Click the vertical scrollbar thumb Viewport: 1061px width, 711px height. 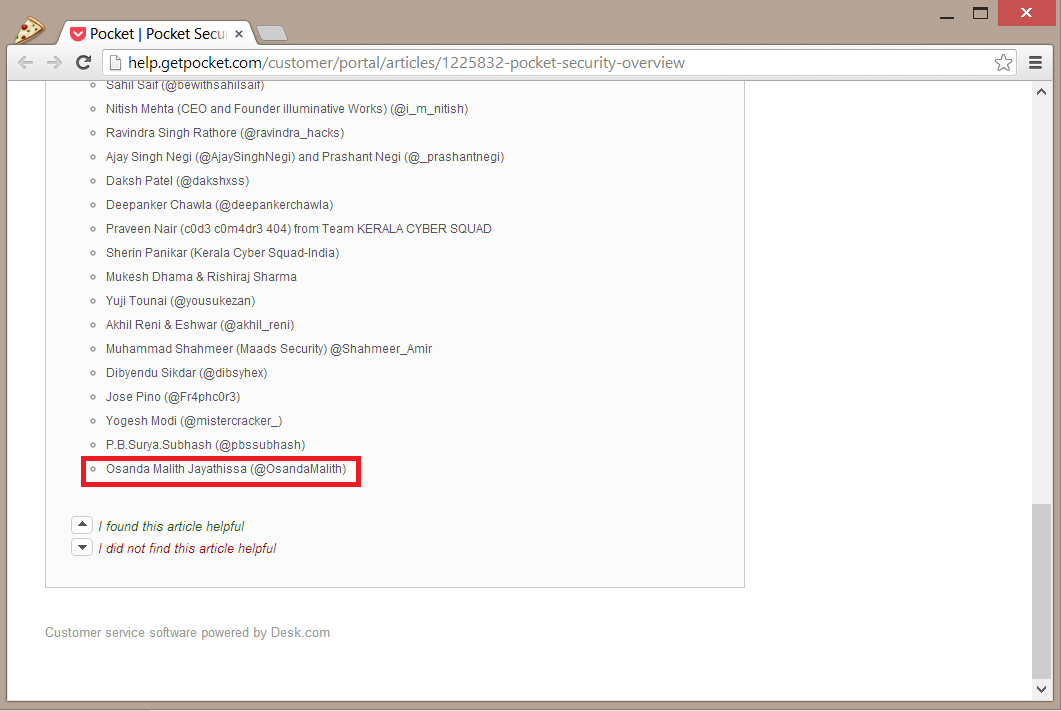[x=1041, y=590]
